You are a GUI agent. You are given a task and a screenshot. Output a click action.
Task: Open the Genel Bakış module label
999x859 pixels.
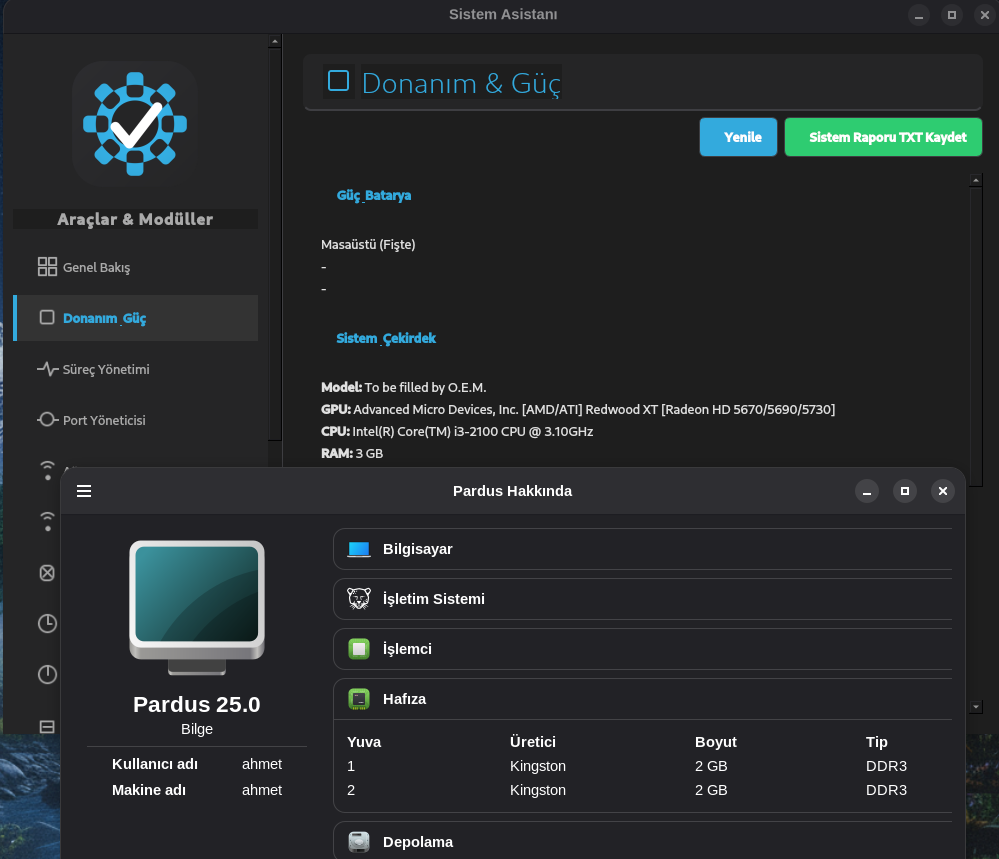[x=97, y=268]
